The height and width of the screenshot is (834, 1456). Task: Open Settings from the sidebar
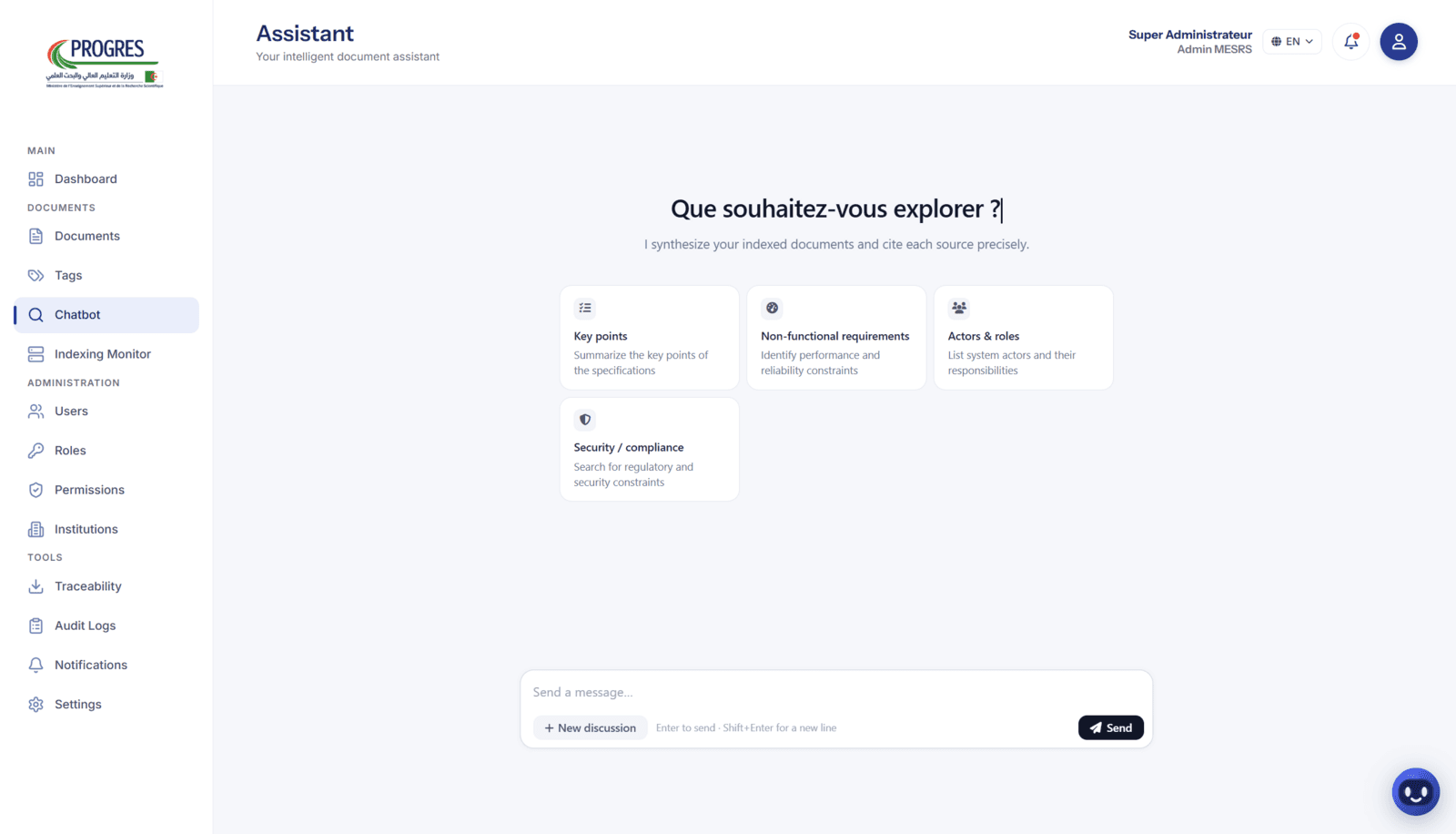(106, 705)
